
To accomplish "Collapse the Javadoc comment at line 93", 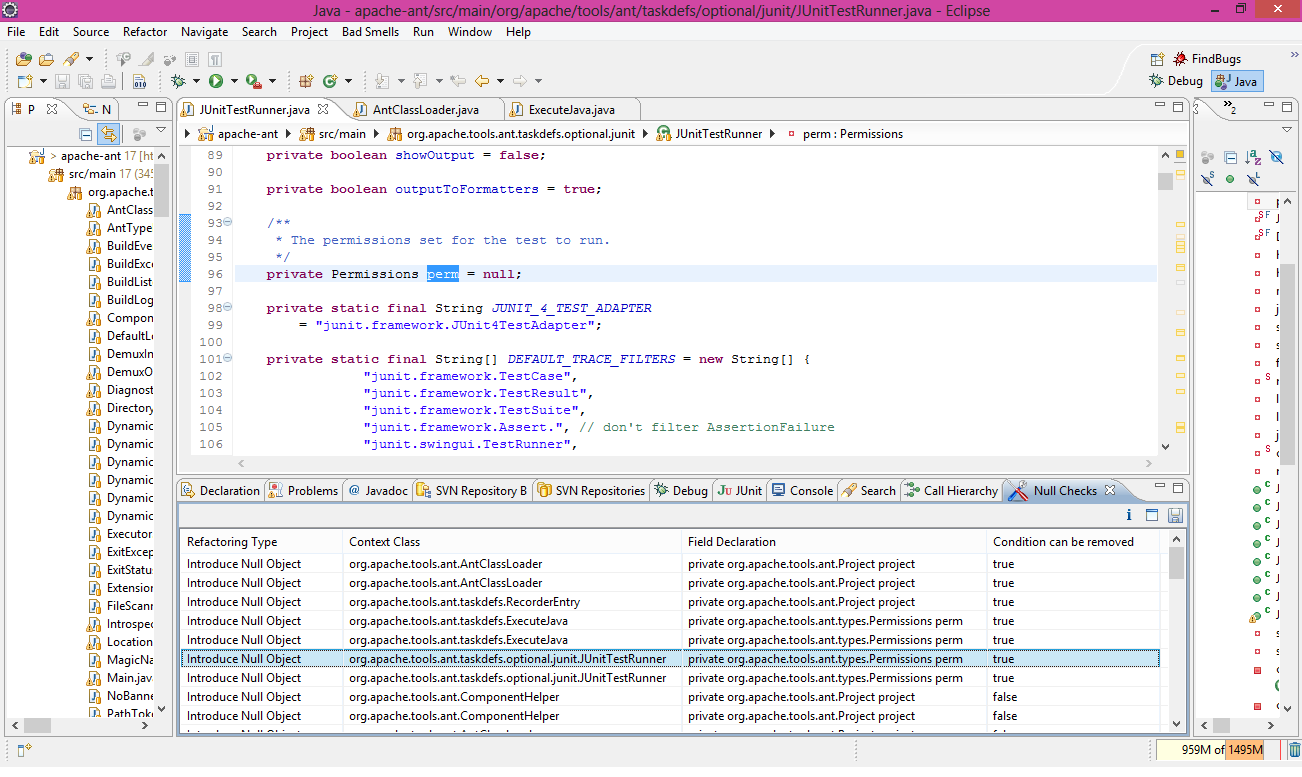I will click(x=227, y=222).
